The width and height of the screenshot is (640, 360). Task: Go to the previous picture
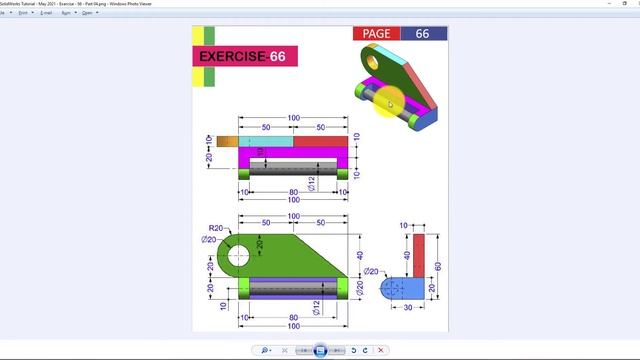coord(304,350)
